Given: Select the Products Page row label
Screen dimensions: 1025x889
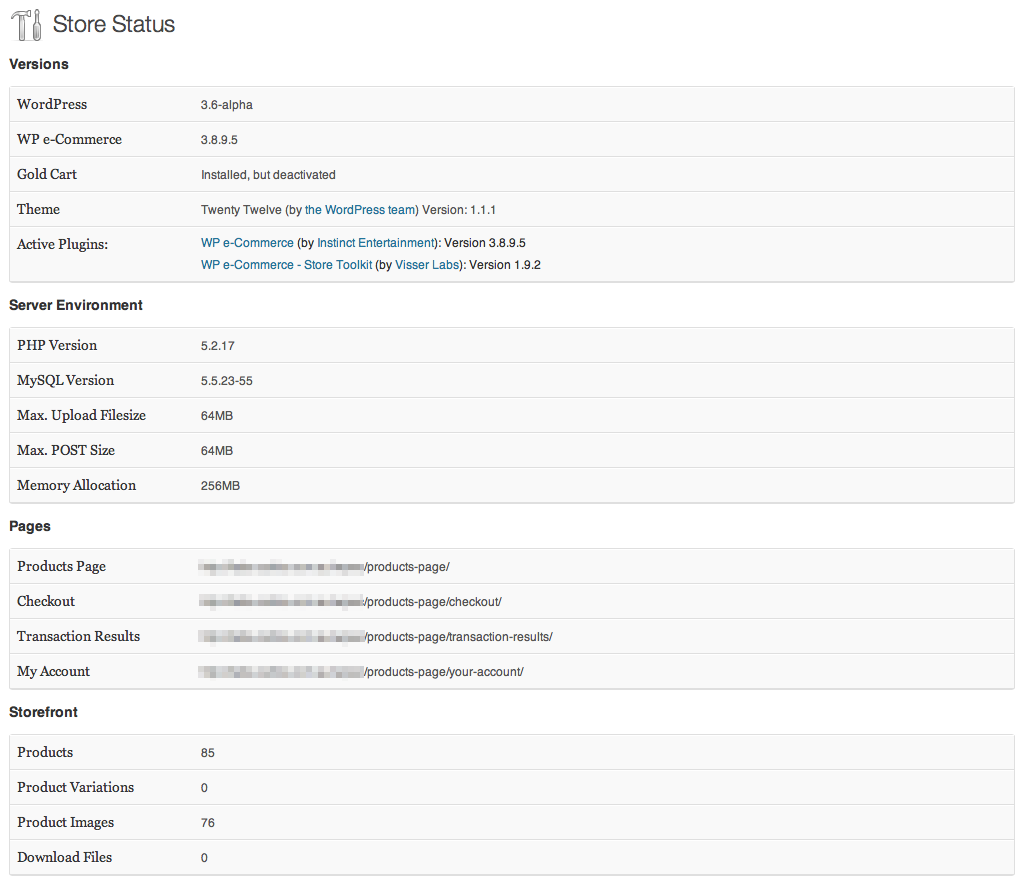Looking at the screenshot, I should click(61, 566).
